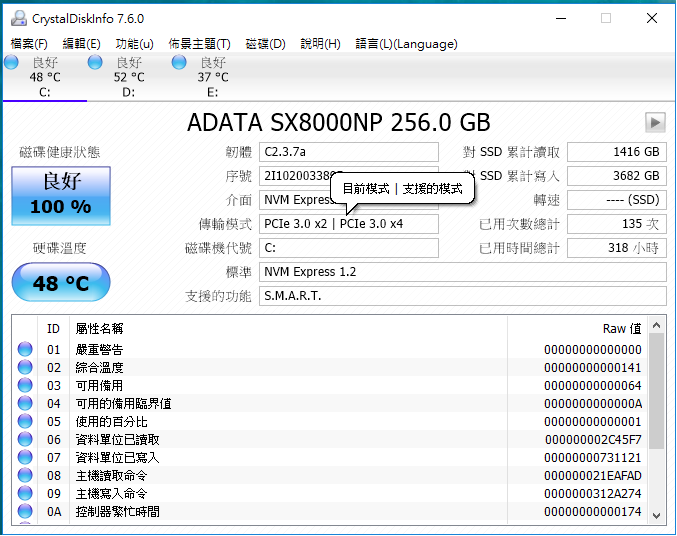
Task: Click the 磁碟健康狀態 label
Action: point(60,152)
